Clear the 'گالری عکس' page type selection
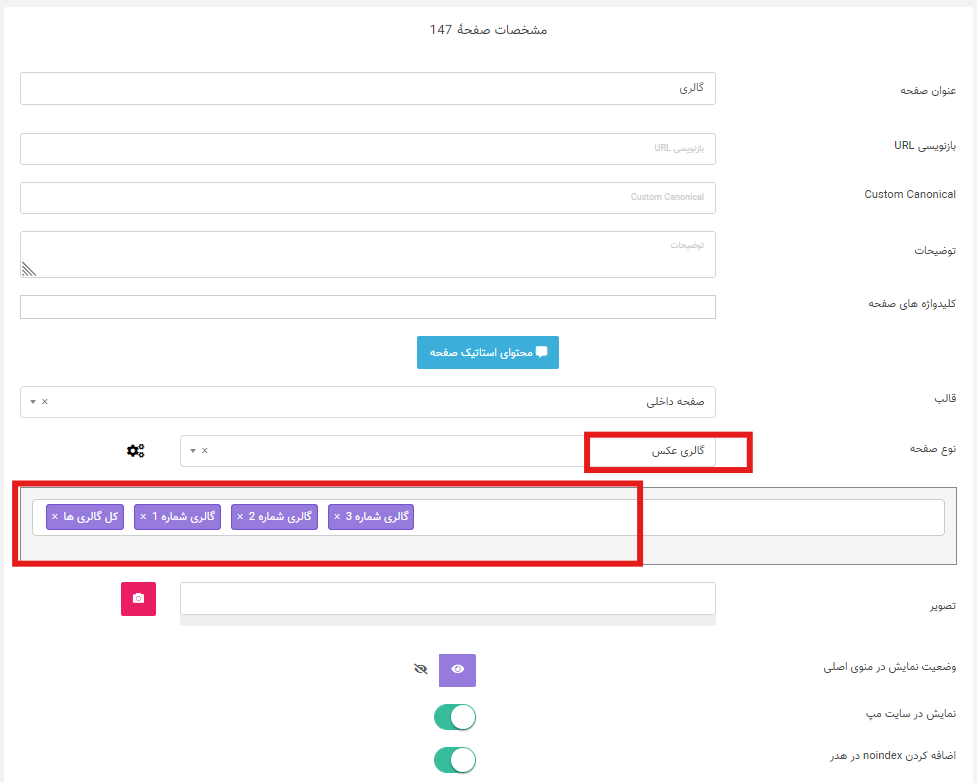 point(205,451)
